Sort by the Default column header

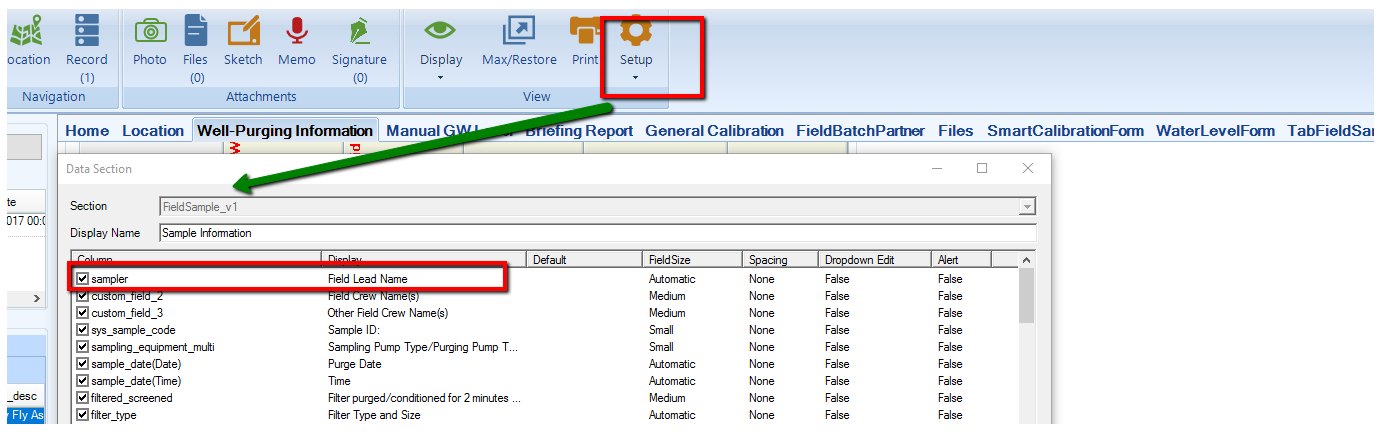[583, 260]
